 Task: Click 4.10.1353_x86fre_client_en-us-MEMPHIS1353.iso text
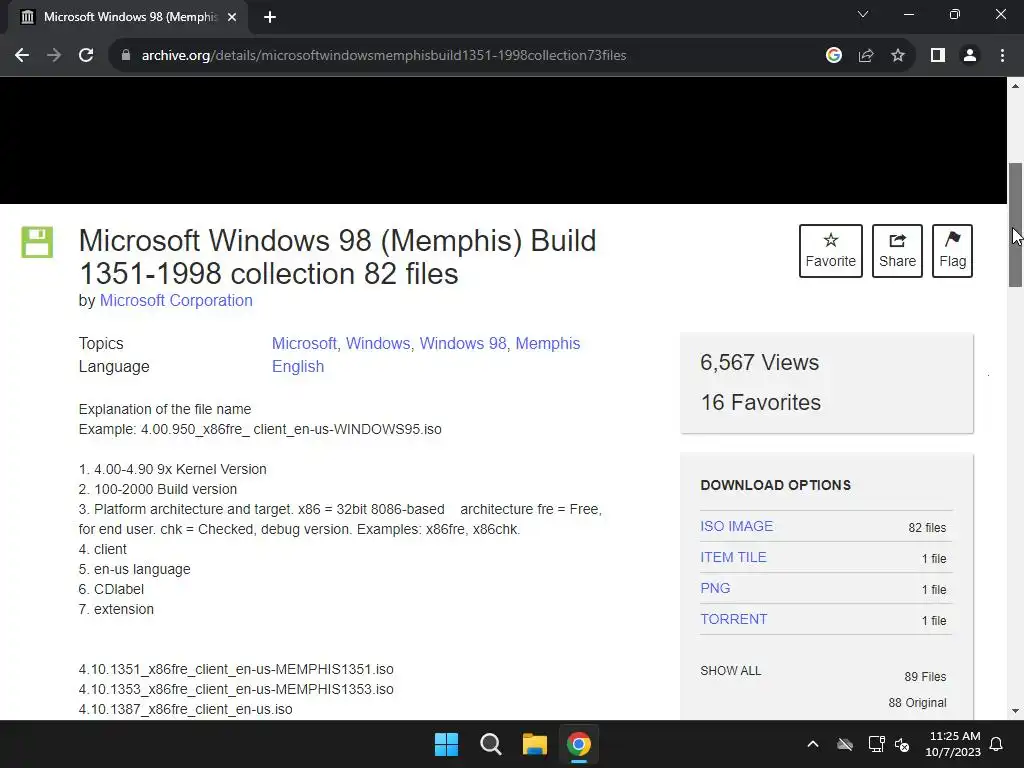pos(236,689)
